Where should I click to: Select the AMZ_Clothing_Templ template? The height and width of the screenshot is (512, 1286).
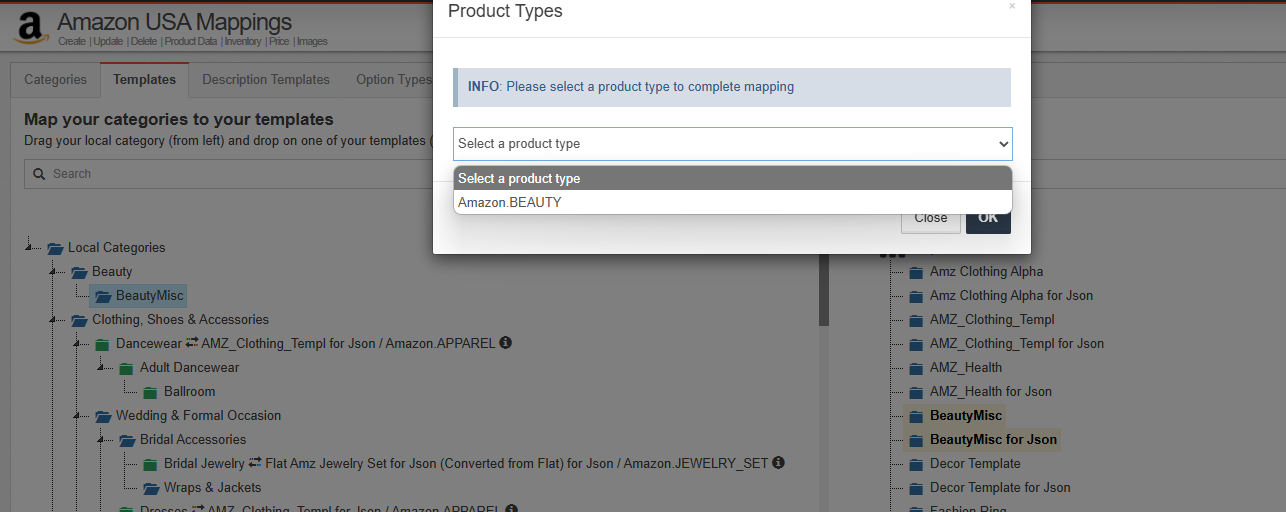[x=992, y=319]
